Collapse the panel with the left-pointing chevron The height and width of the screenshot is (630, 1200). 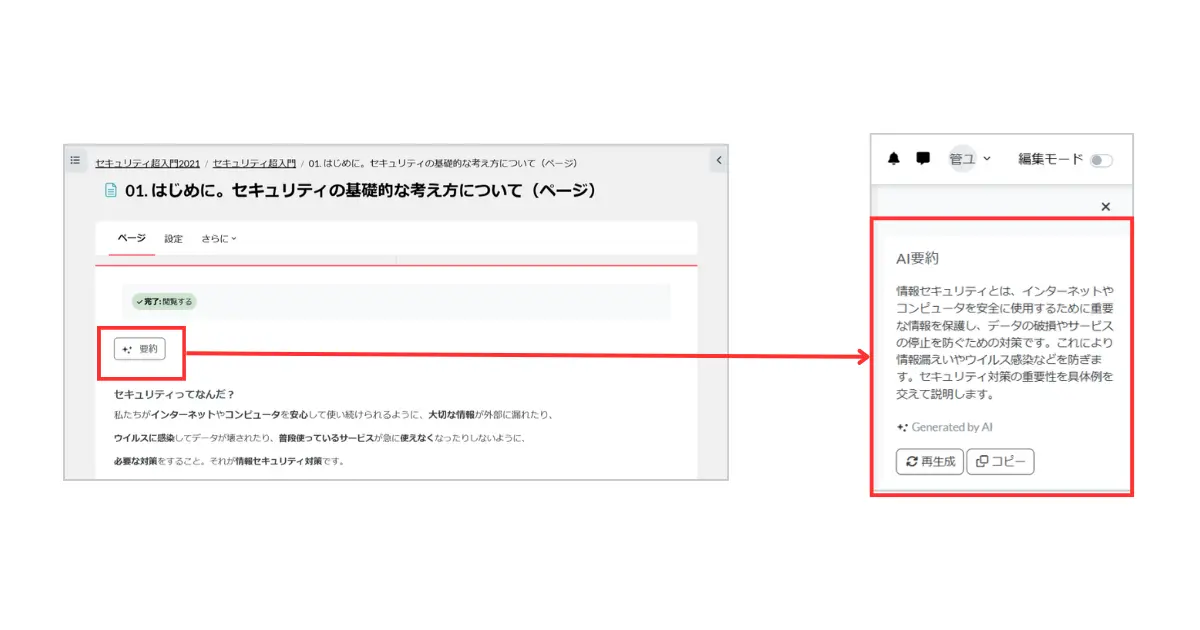[719, 159]
